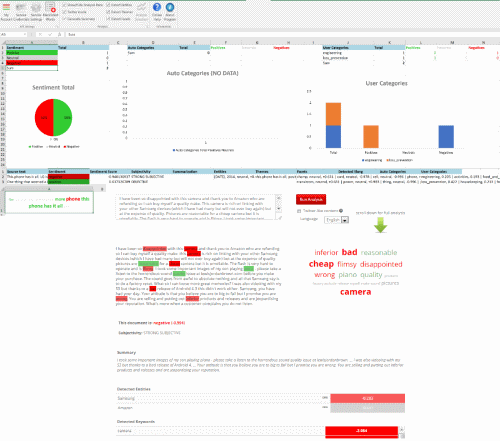500x441 pixels.
Task: Click the review text input area
Action: (196, 207)
